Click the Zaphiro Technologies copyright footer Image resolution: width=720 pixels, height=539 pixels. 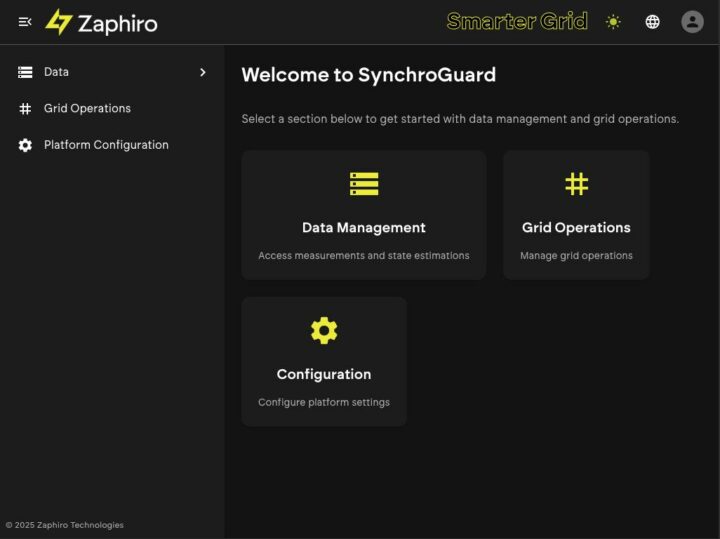65,525
